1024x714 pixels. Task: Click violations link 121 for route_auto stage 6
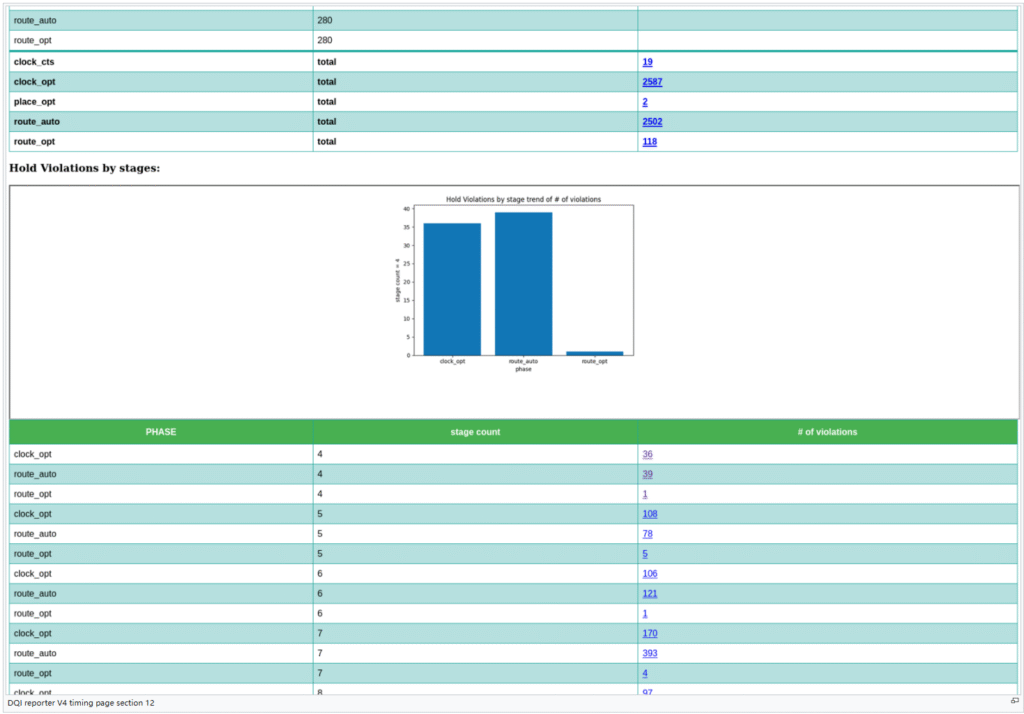650,594
